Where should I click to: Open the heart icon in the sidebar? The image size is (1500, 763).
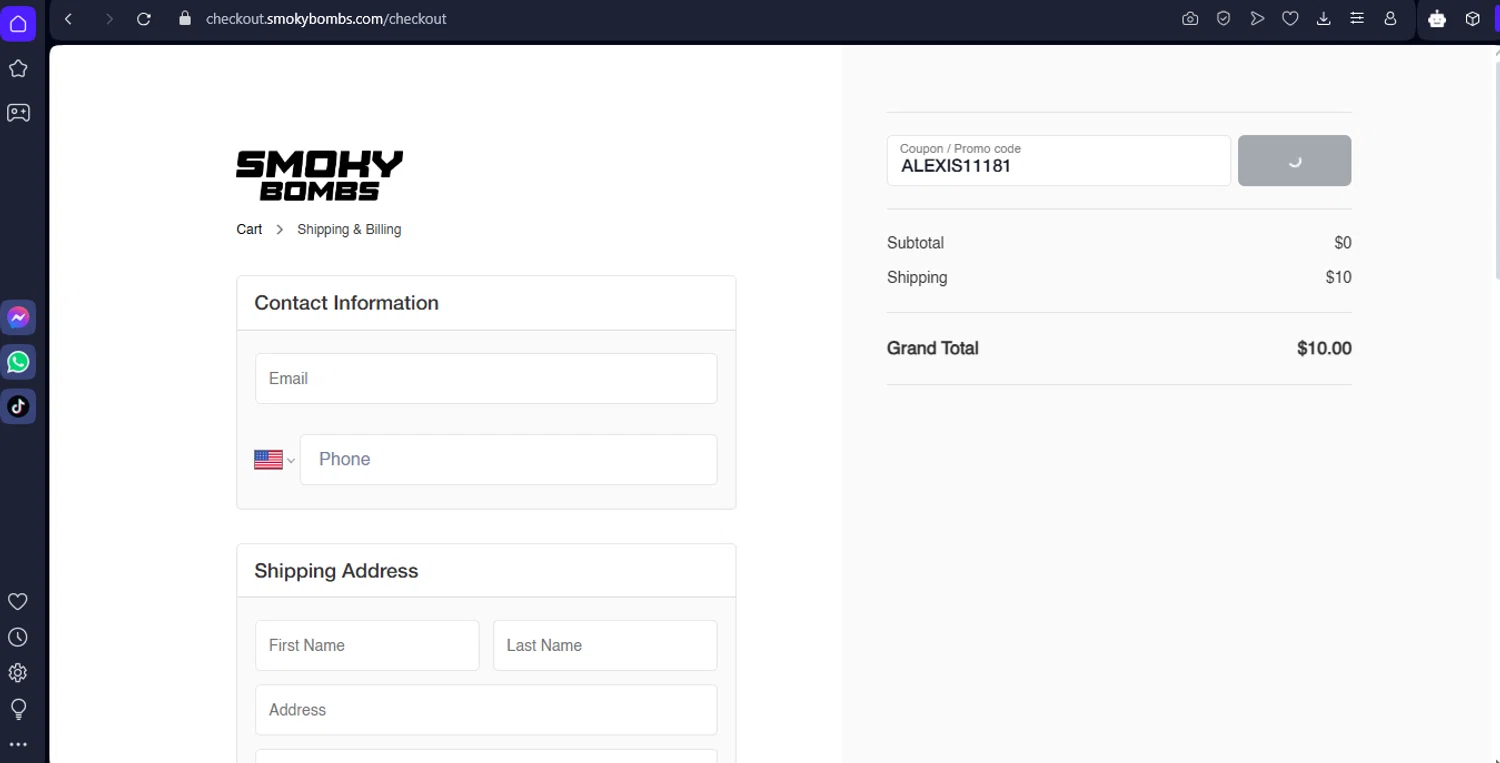point(18,601)
